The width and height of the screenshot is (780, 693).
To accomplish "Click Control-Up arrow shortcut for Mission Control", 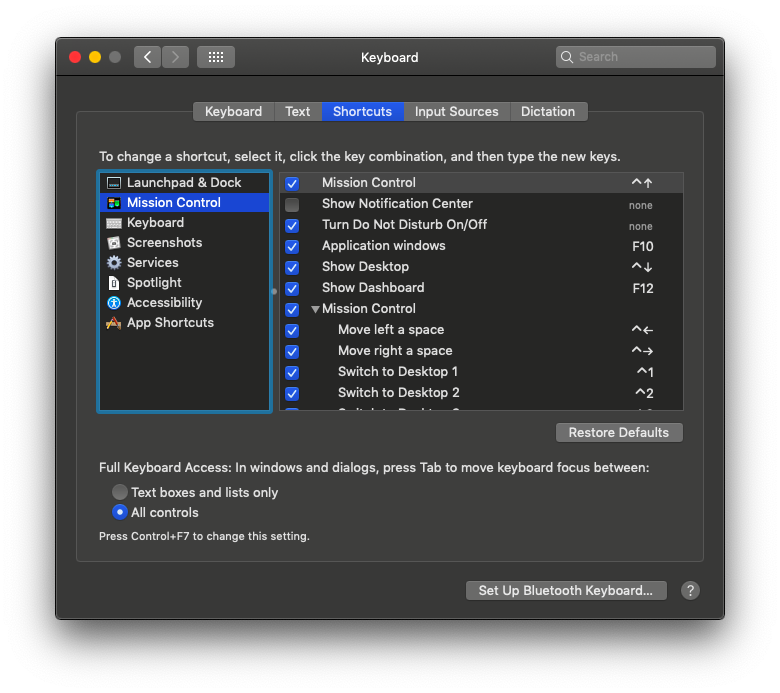I will tap(642, 183).
